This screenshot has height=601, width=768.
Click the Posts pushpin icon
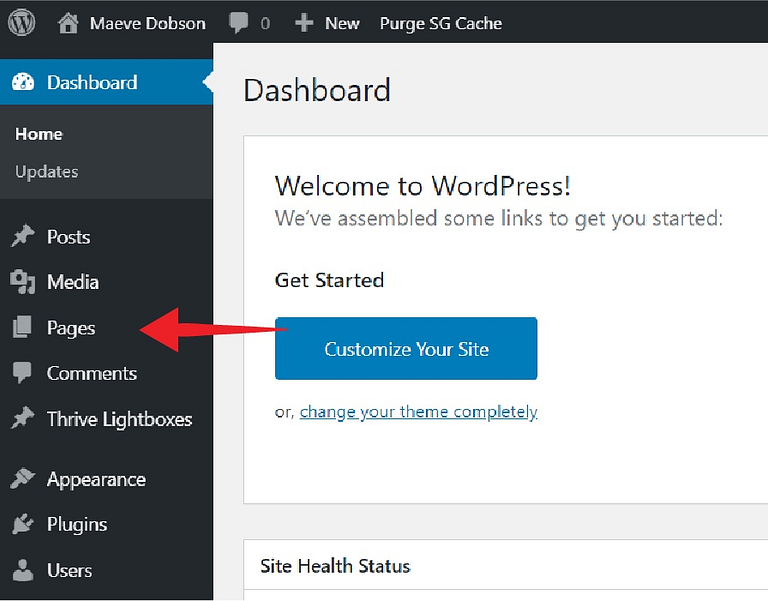point(23,237)
